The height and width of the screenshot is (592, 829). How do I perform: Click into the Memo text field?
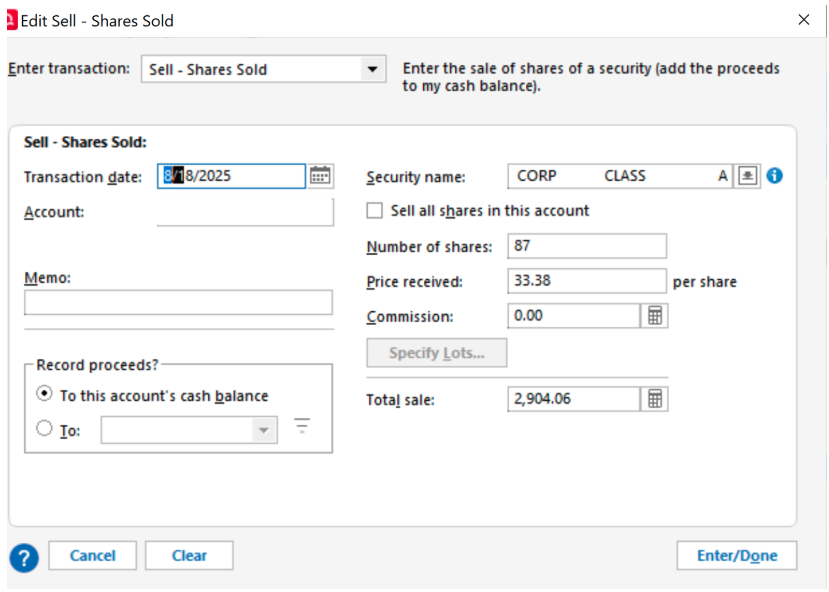pyautogui.click(x=178, y=303)
